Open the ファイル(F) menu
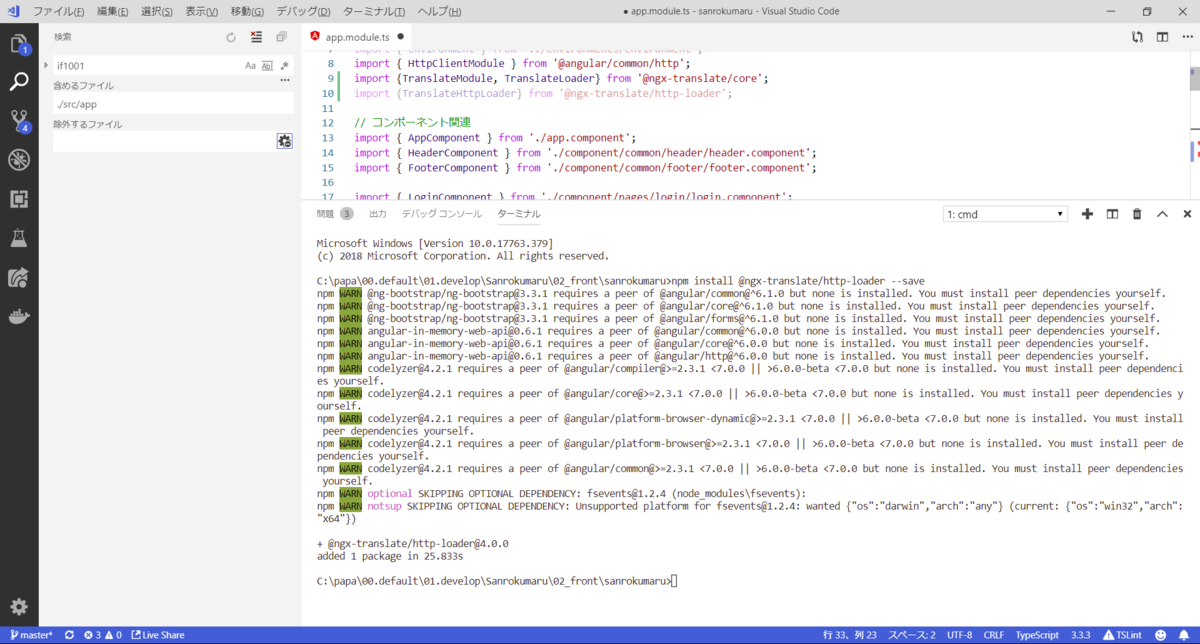The image size is (1200, 644). pyautogui.click(x=61, y=11)
